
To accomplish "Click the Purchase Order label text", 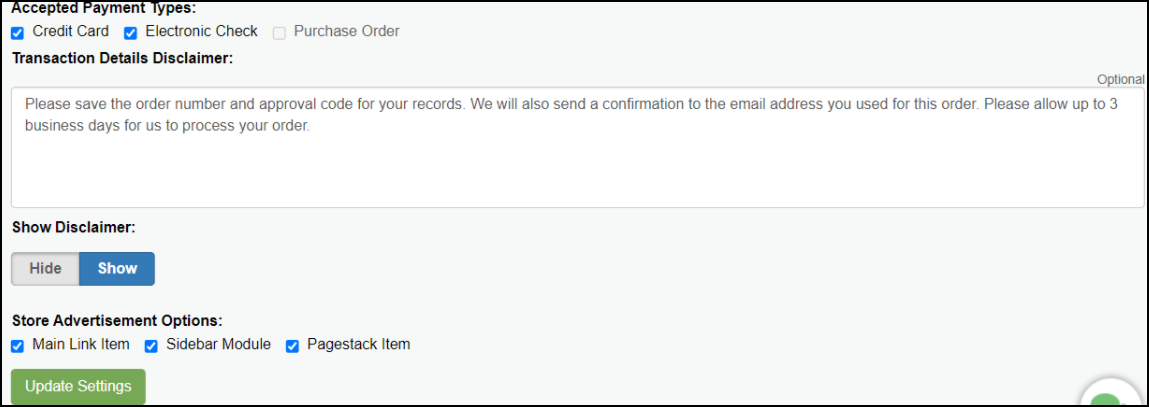I will coord(347,32).
